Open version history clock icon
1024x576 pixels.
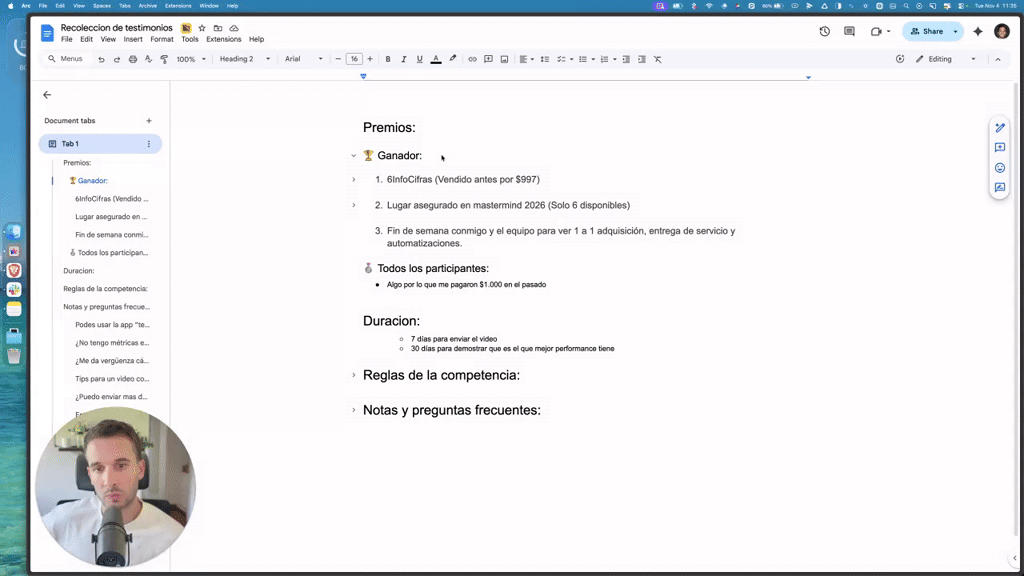(x=825, y=31)
